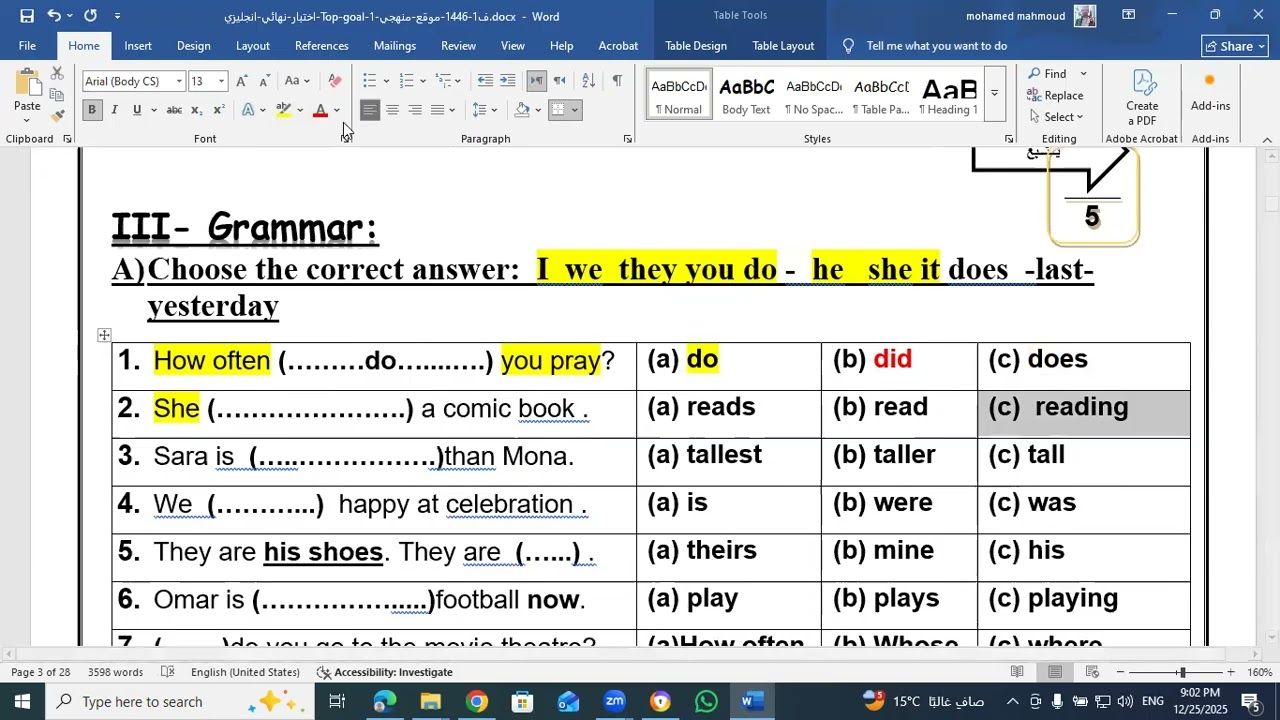
Task: Apply strikethrough formatting
Action: click(x=174, y=110)
